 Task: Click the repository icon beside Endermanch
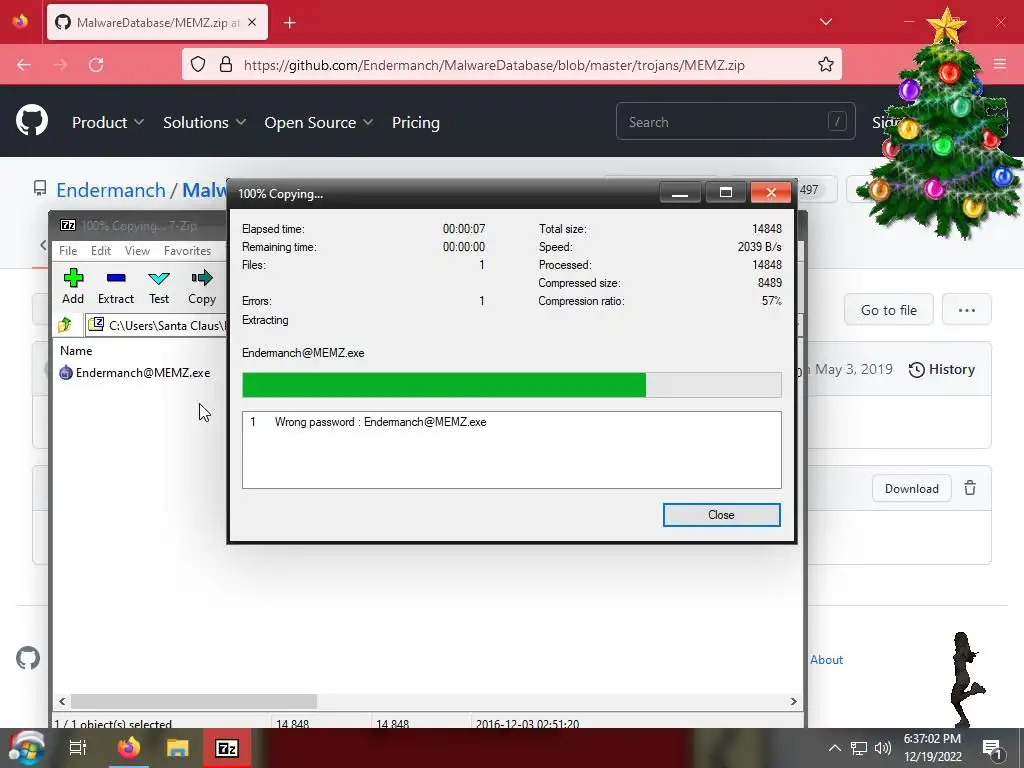(40, 189)
